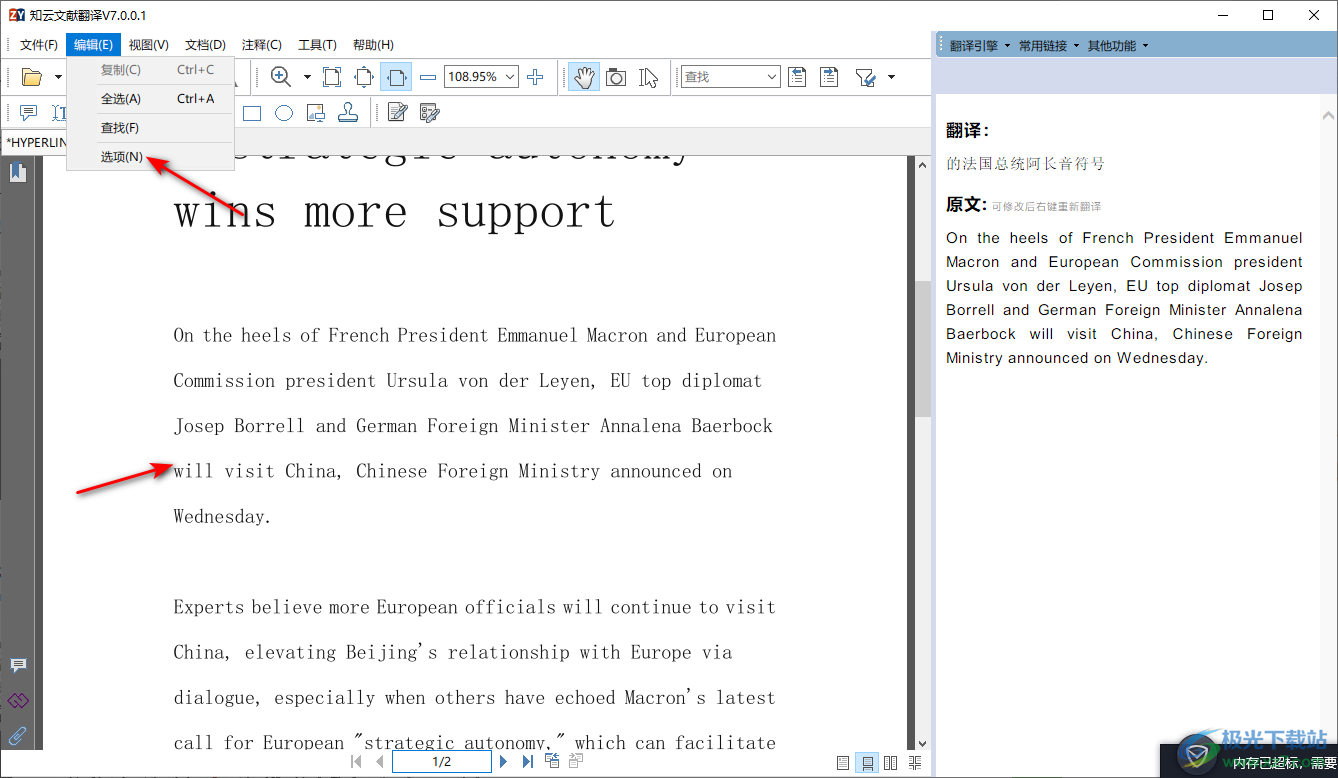Toggle fit-width page view

point(396,77)
